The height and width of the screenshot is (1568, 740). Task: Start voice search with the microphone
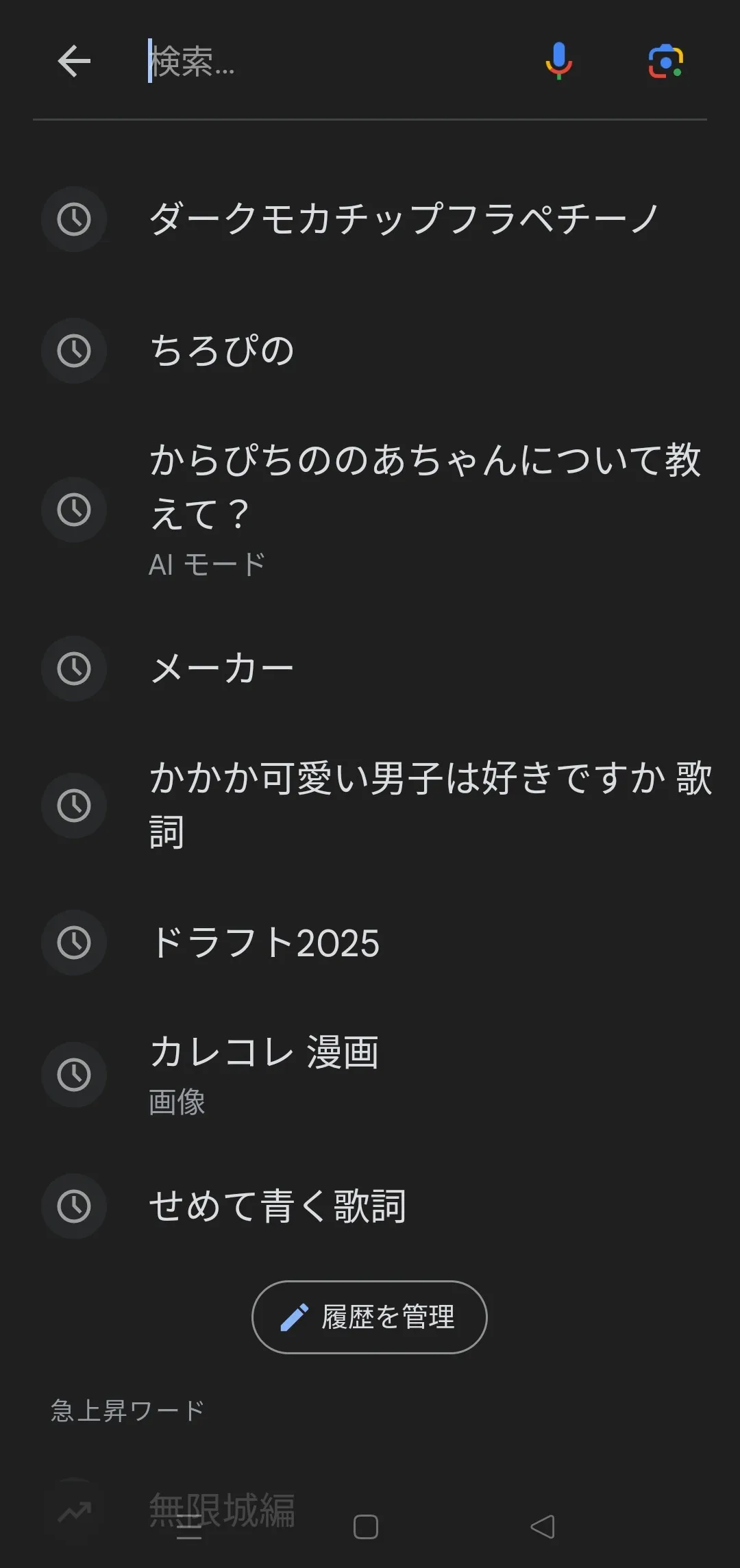pyautogui.click(x=558, y=62)
